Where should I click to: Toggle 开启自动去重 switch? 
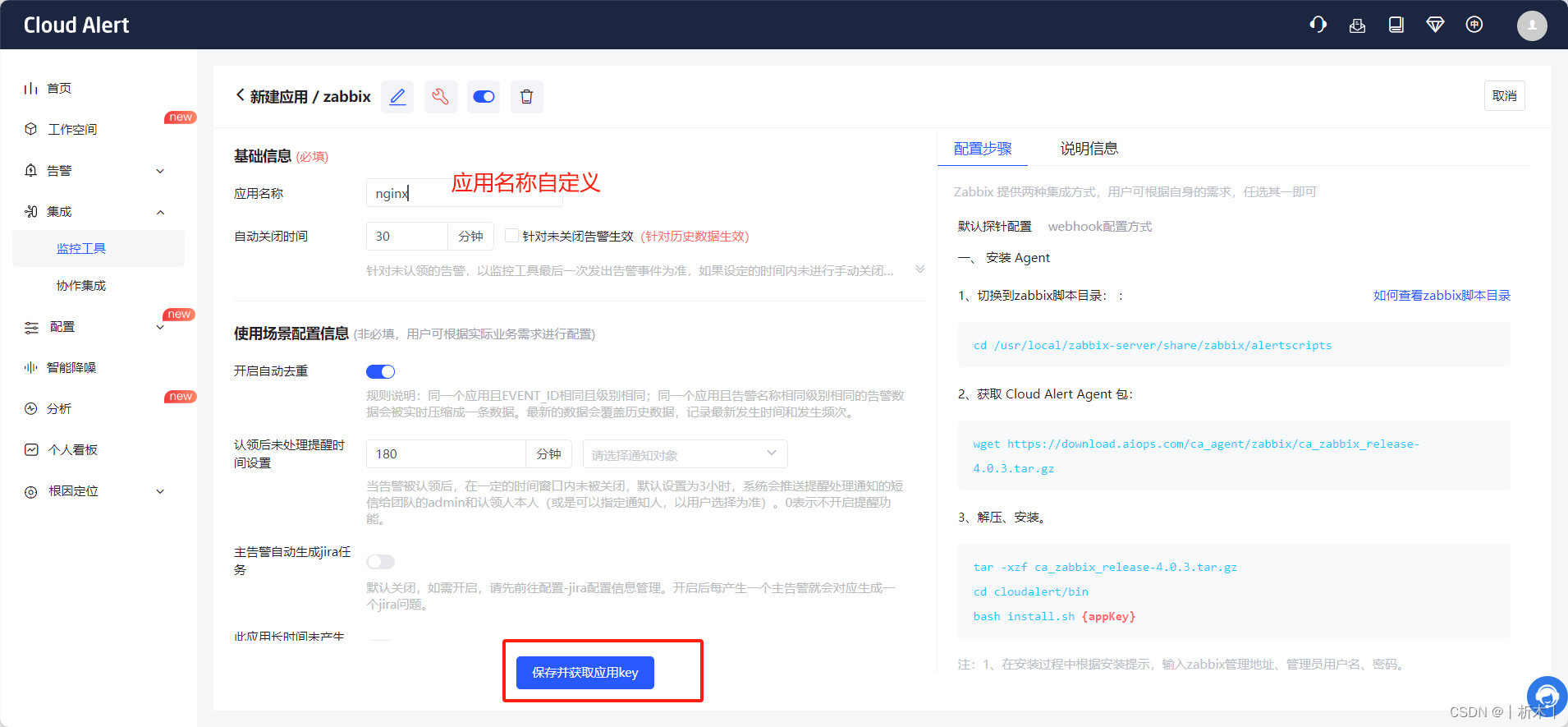380,371
